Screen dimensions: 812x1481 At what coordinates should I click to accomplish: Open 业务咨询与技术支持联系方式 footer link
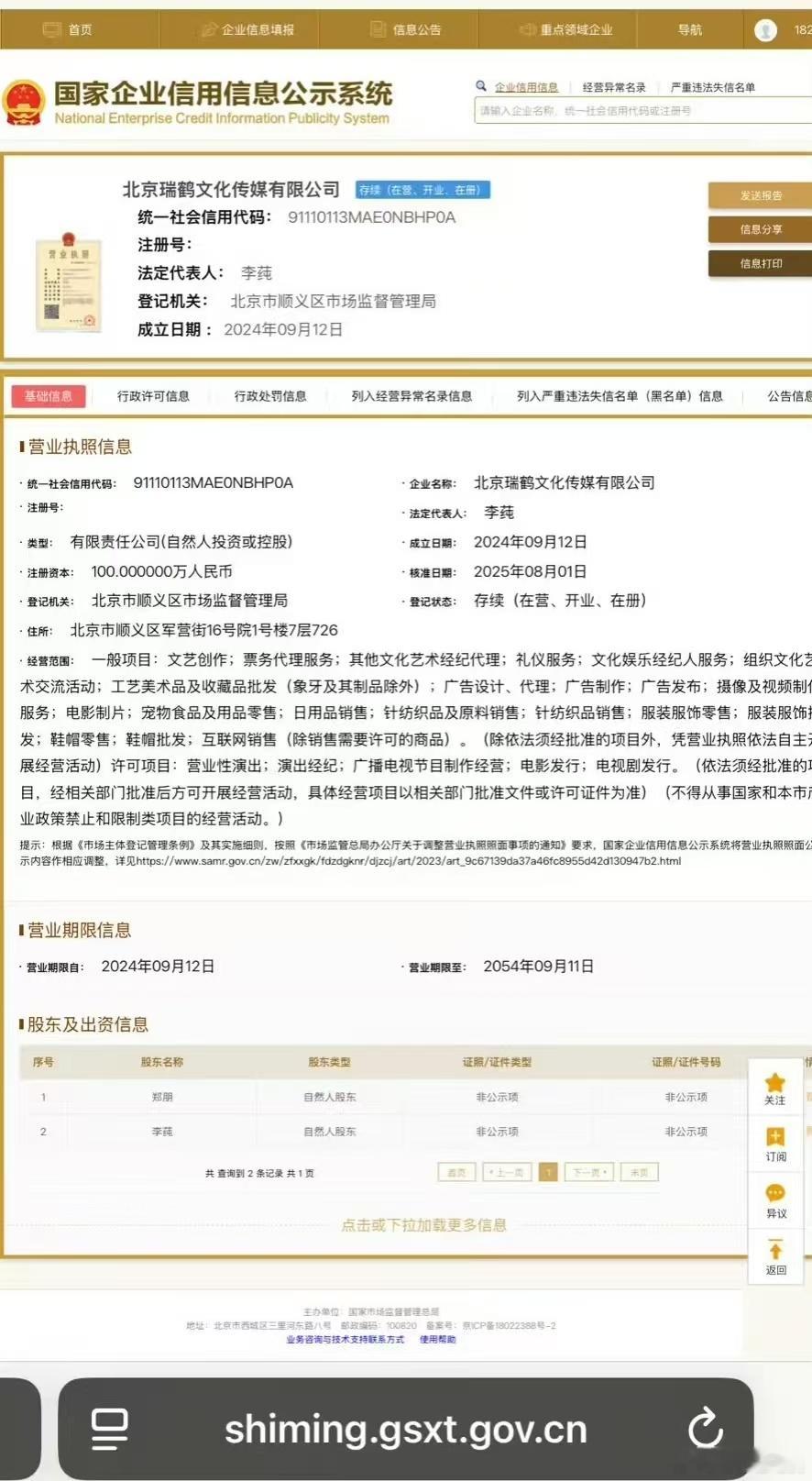(x=345, y=1340)
